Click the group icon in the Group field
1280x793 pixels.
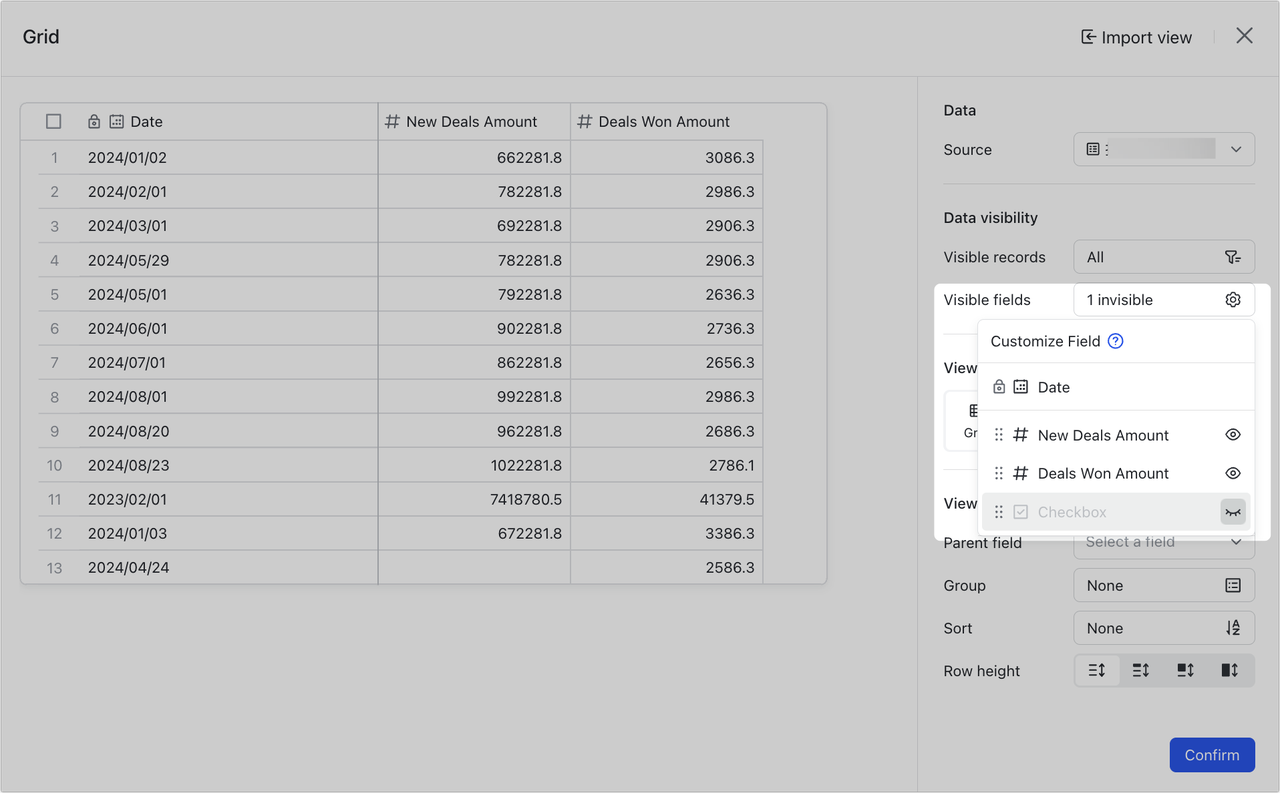point(1233,586)
